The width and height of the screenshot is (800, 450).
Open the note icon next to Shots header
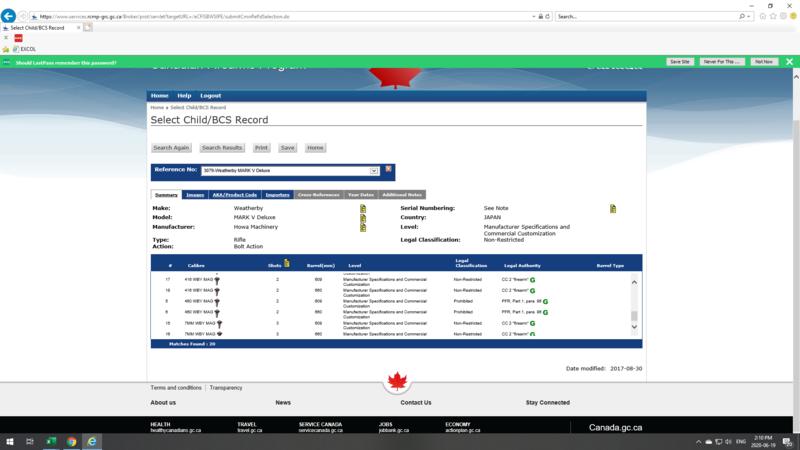tap(287, 263)
